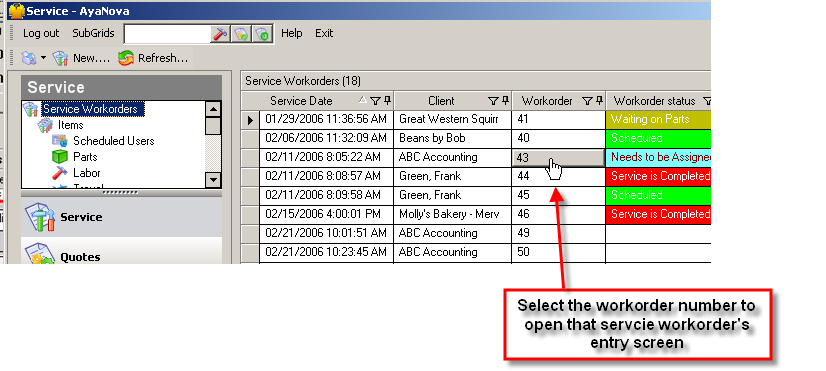
Task: Sort by the Workorder status column header
Action: [x=654, y=101]
